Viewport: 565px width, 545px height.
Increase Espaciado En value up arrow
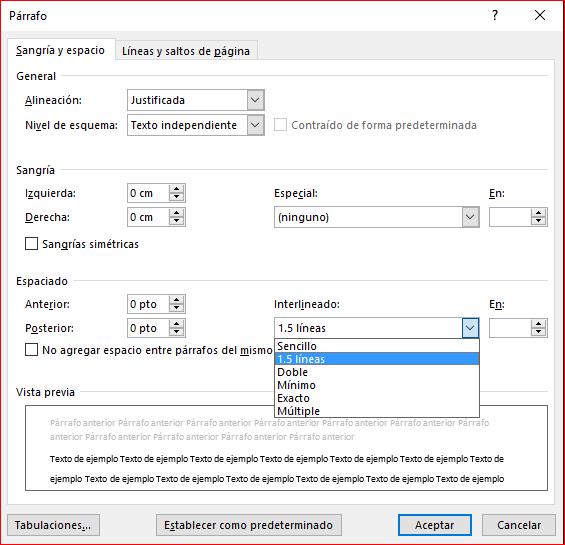tap(539, 324)
